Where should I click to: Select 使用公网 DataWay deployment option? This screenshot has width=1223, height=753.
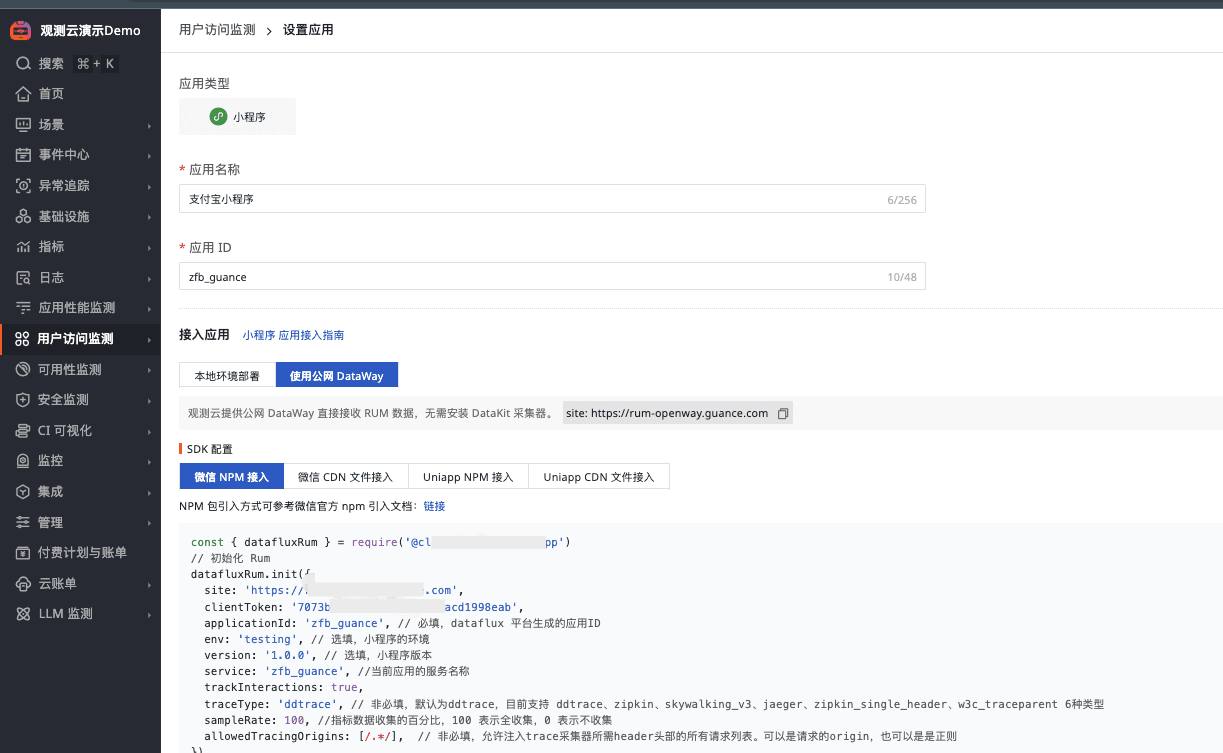(336, 375)
